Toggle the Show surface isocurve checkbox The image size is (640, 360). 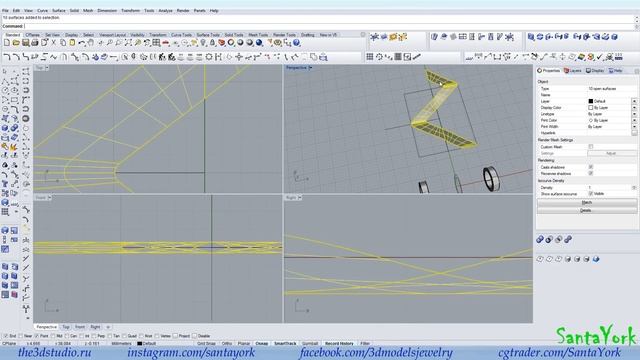pos(591,193)
